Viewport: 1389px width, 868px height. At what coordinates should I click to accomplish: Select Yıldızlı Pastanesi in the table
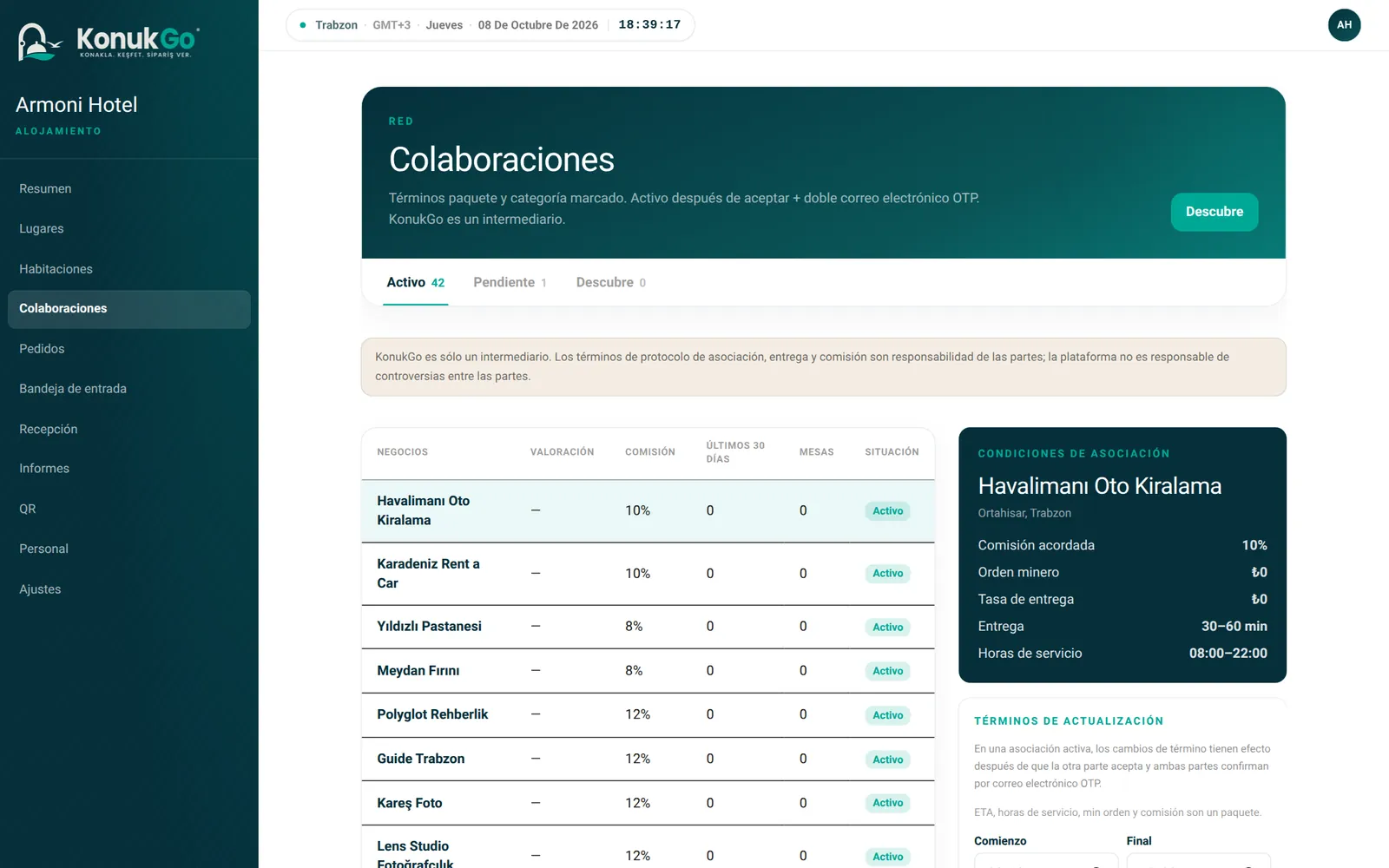pyautogui.click(x=648, y=626)
